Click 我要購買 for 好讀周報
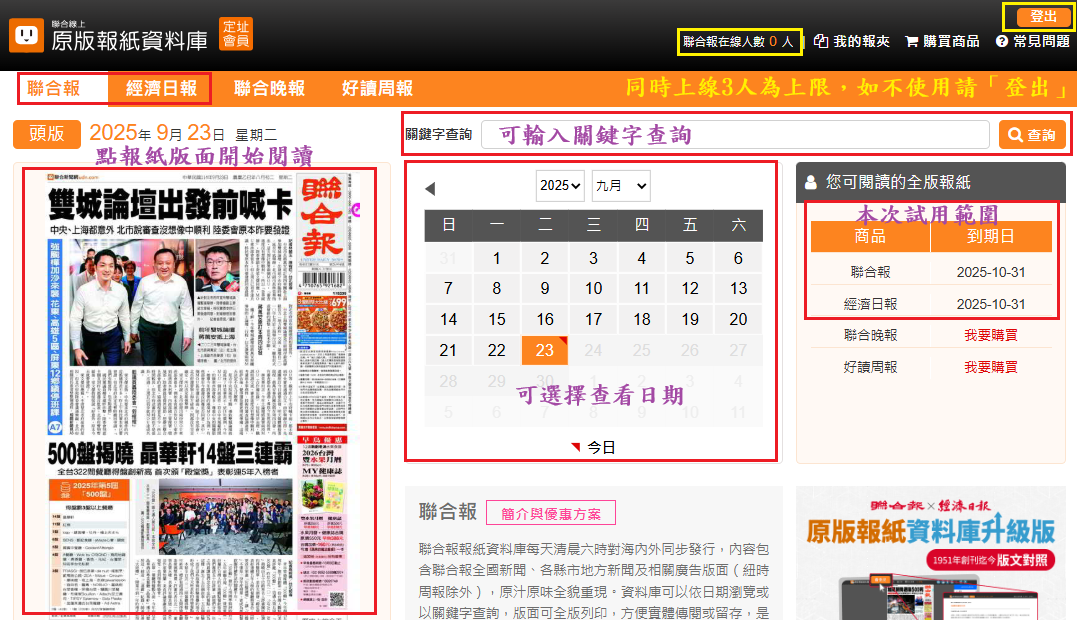This screenshot has width=1077, height=620. [990, 367]
